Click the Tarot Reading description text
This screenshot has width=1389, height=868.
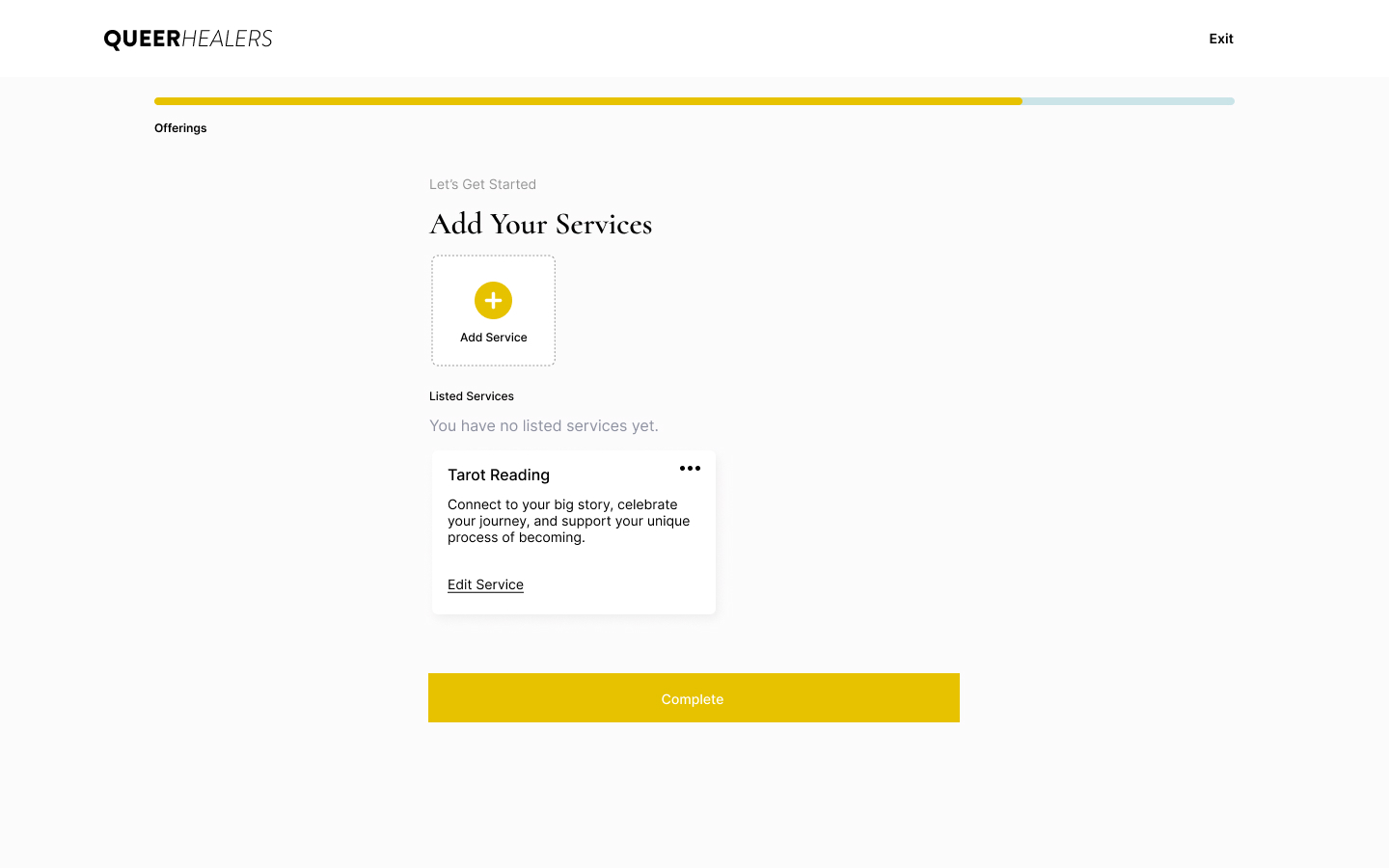pyautogui.click(x=568, y=521)
